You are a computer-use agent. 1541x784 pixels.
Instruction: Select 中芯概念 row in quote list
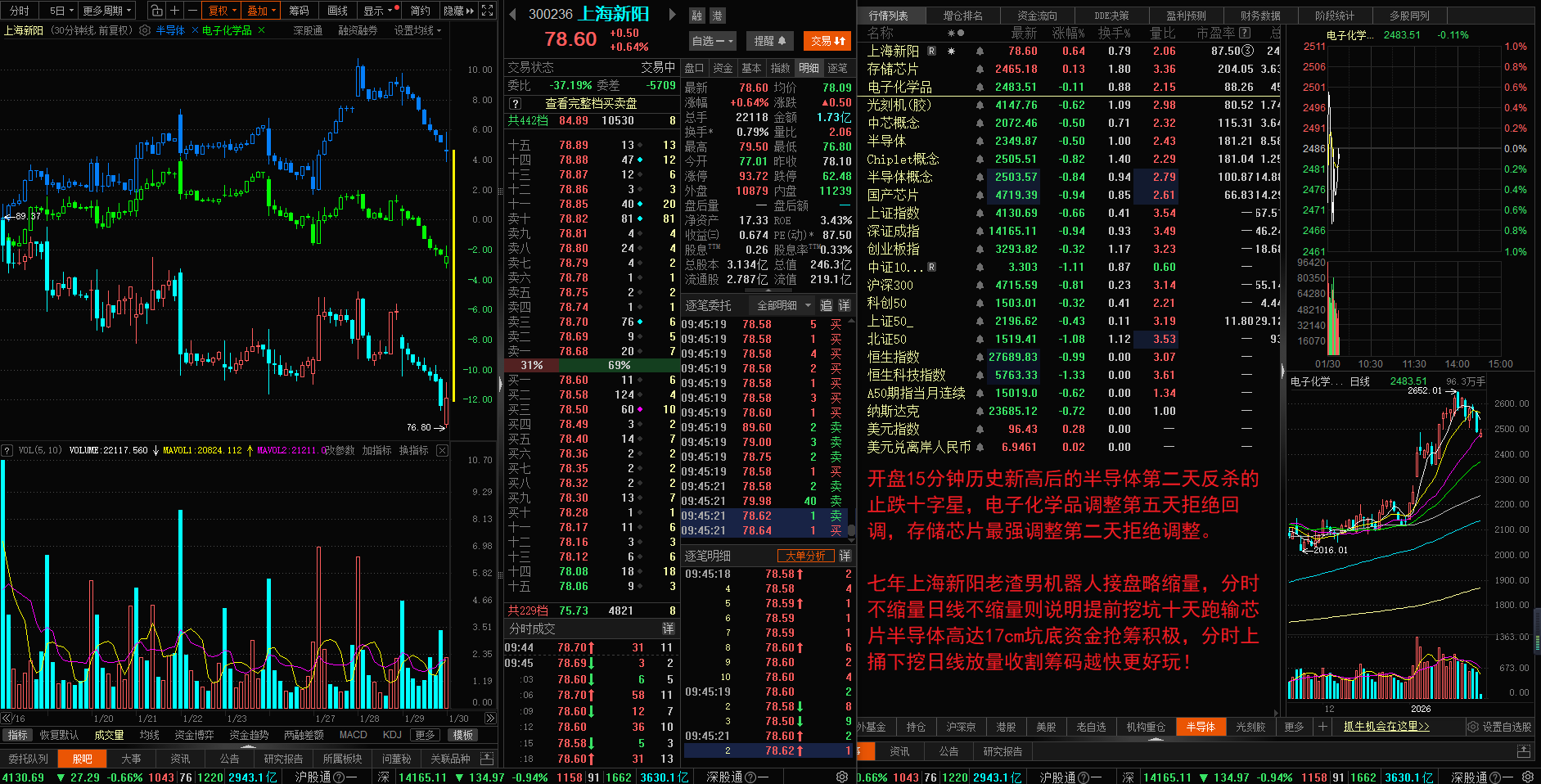1068,124
